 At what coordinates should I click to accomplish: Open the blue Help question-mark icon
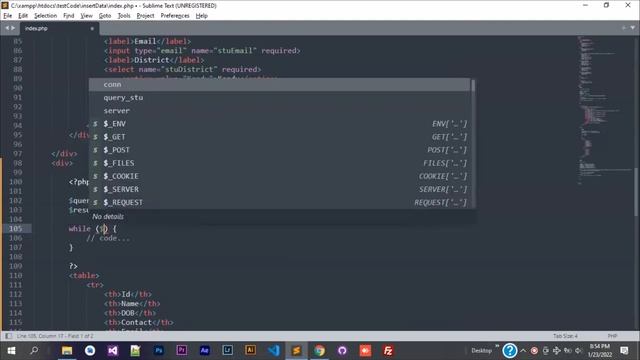509,351
